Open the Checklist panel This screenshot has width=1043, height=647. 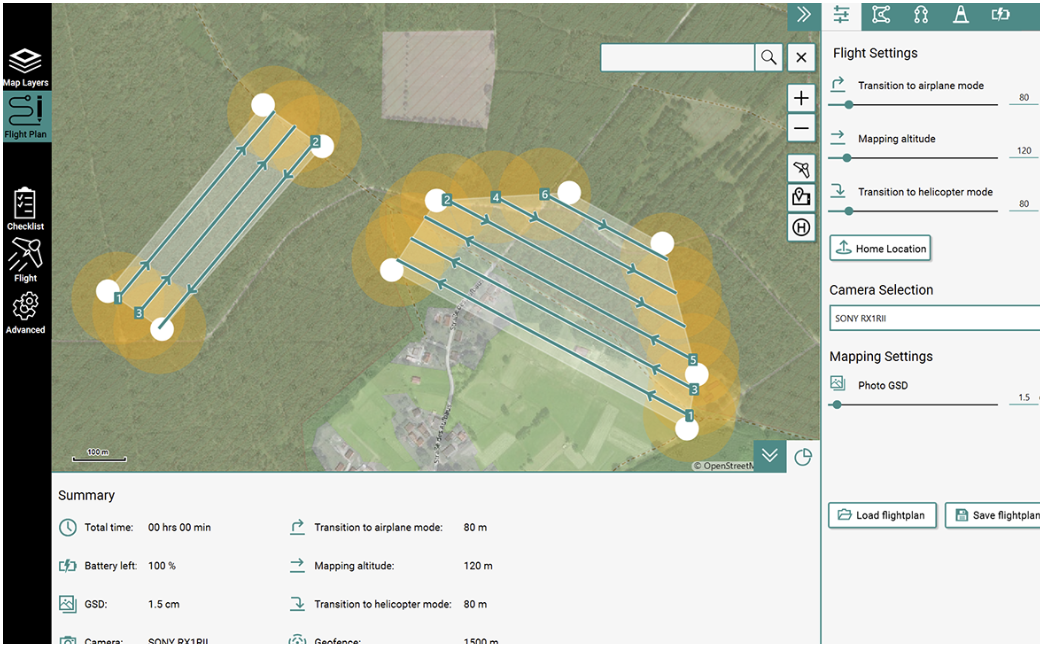pos(26,207)
